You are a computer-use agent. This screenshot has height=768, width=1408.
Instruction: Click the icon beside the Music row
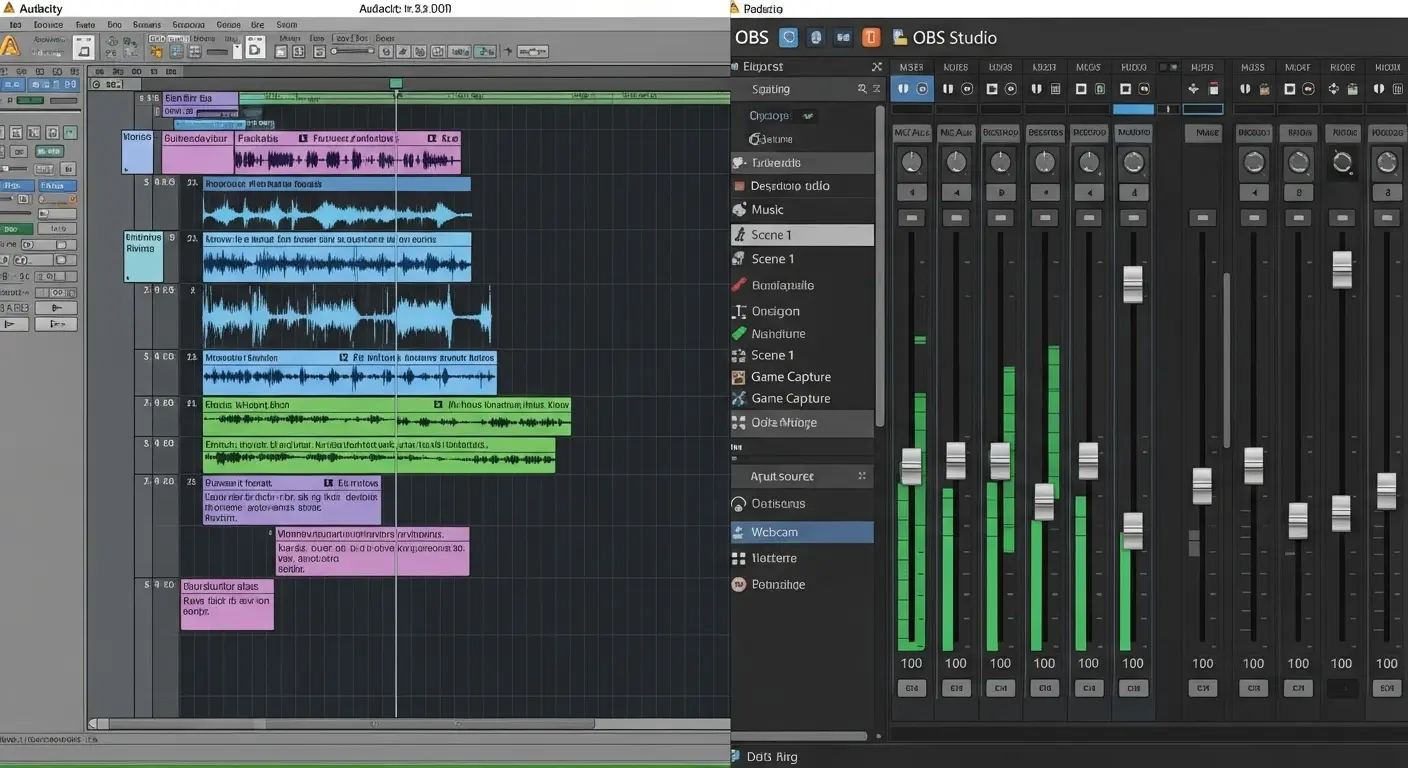(739, 210)
